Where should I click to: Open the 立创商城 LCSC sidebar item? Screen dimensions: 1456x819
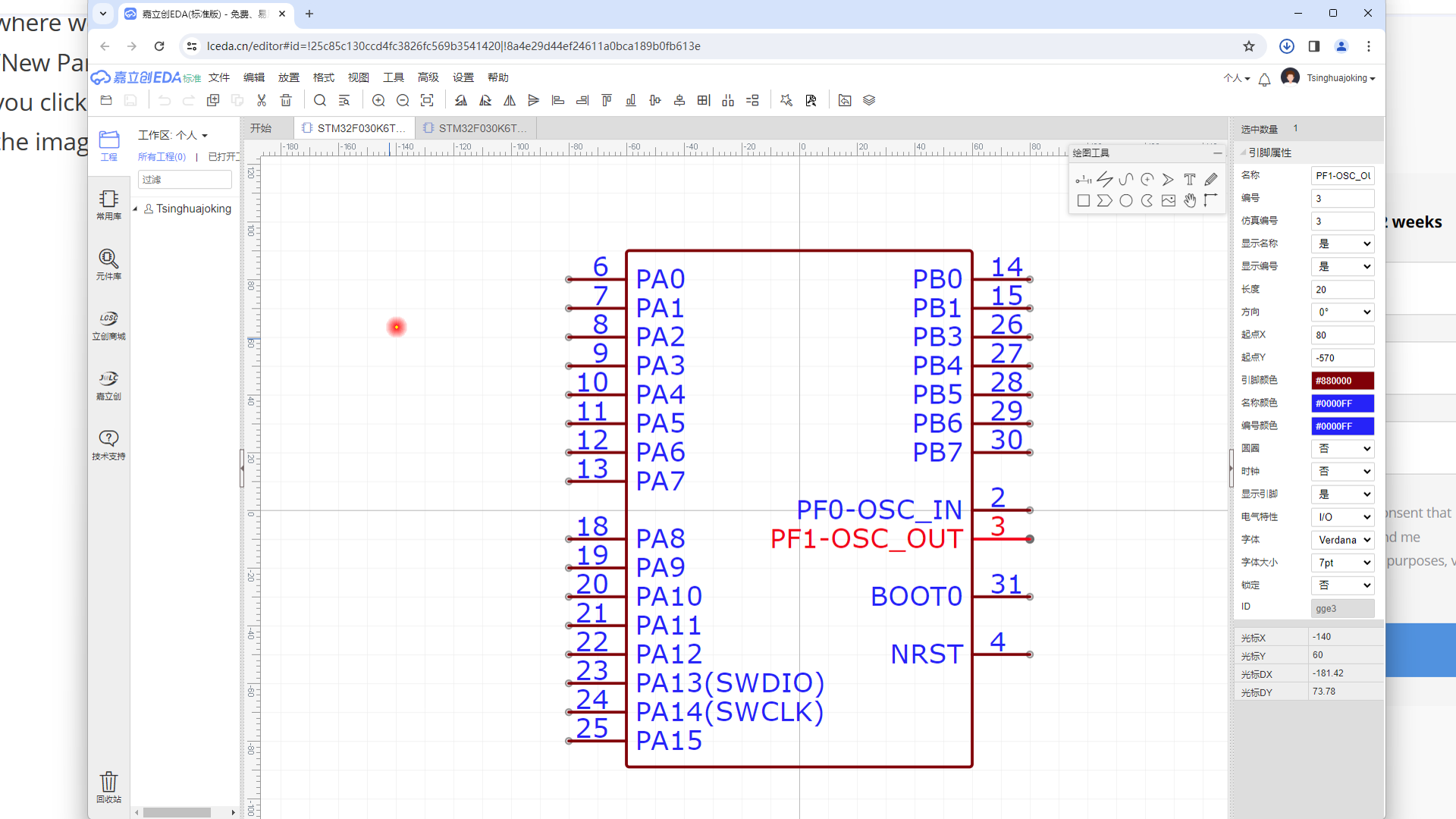point(108,325)
